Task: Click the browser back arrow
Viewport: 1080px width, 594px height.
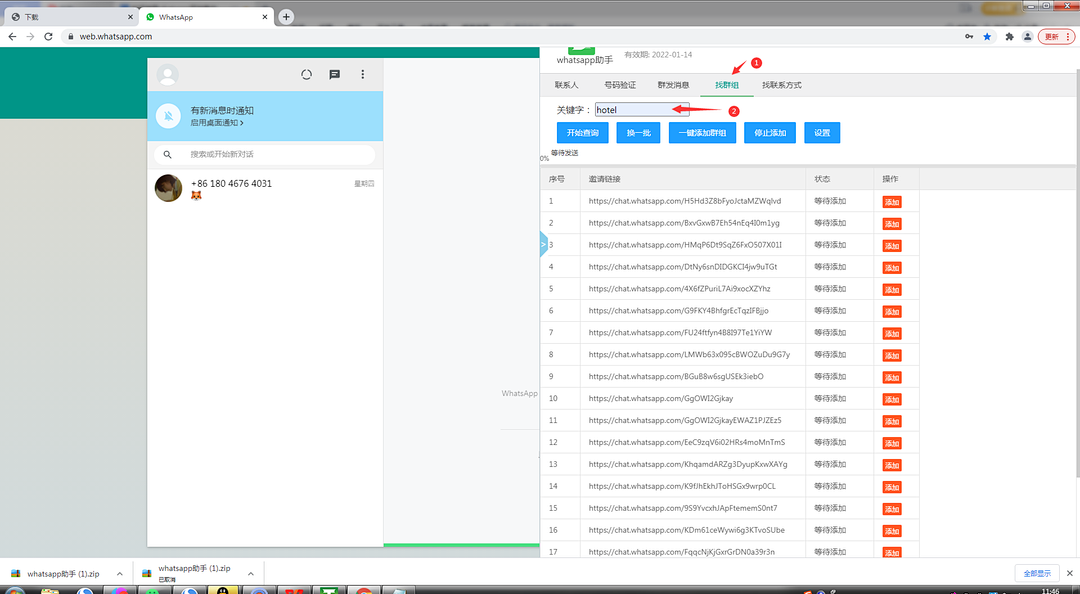Action: 12,37
